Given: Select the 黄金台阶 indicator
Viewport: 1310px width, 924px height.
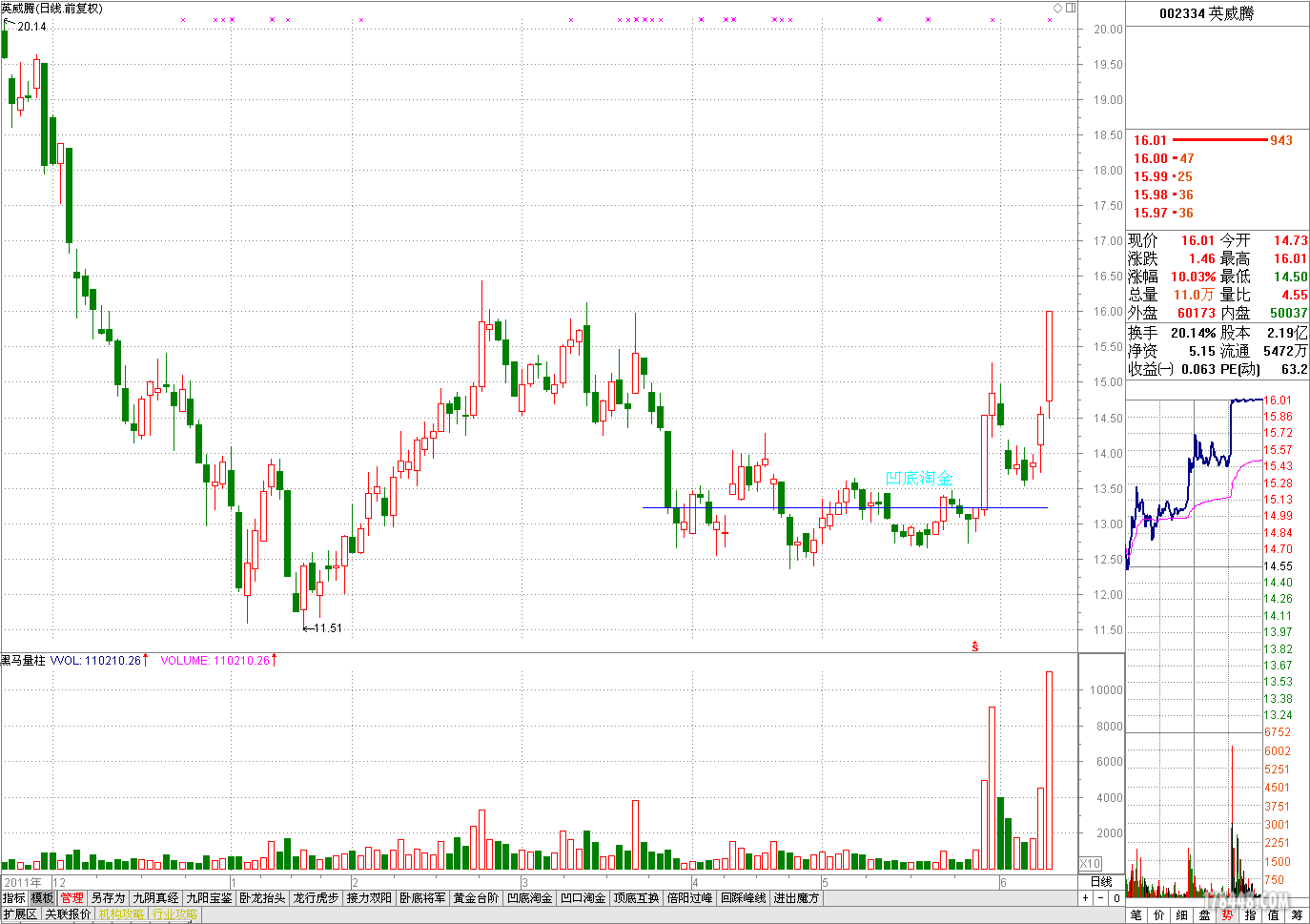Looking at the screenshot, I should click(476, 898).
